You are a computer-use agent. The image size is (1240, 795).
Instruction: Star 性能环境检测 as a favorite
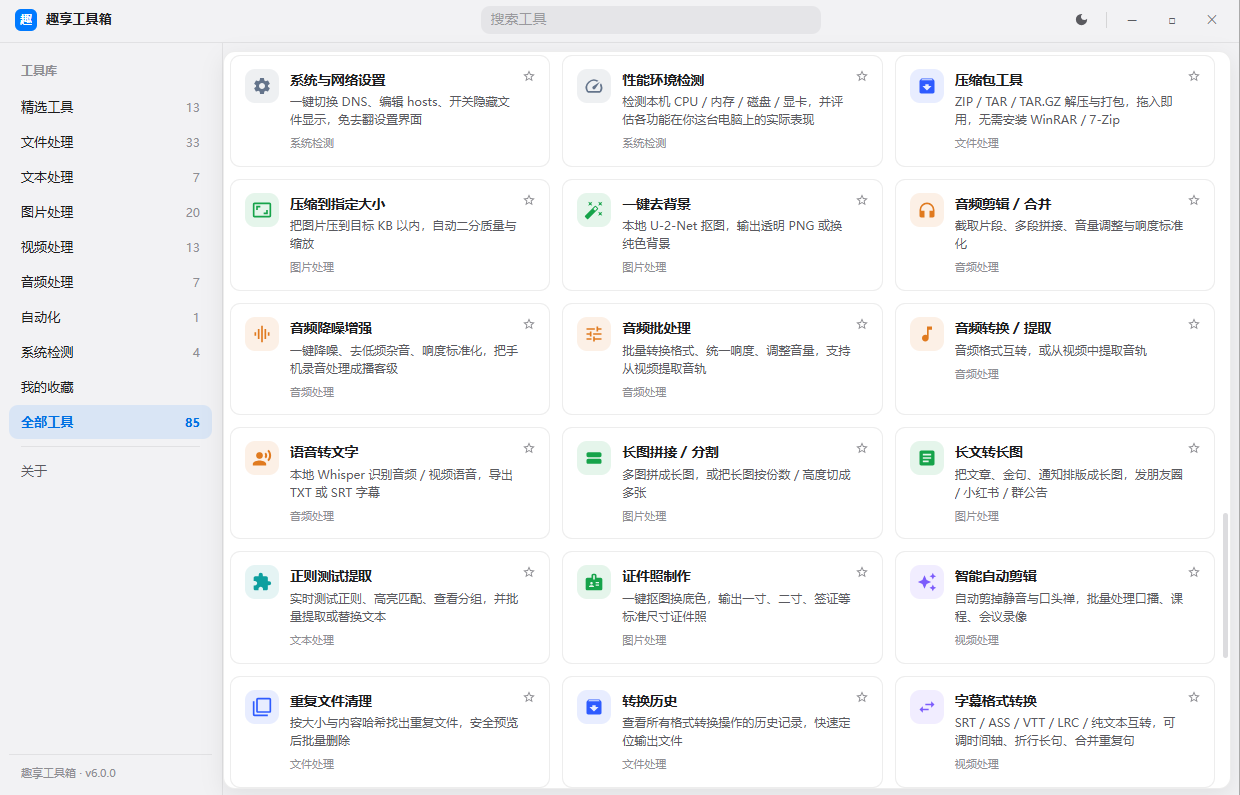862,76
